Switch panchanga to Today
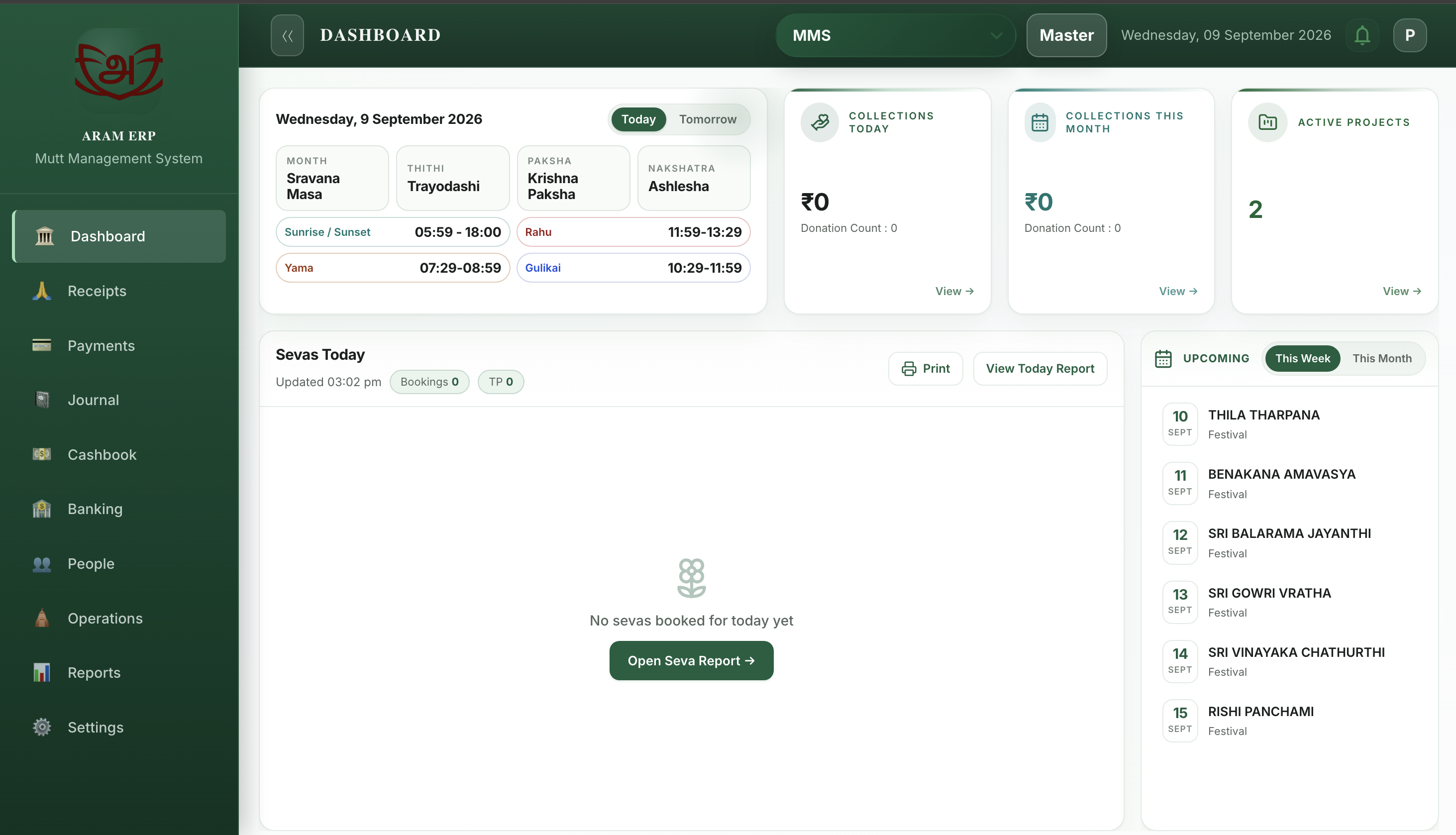 (x=638, y=119)
